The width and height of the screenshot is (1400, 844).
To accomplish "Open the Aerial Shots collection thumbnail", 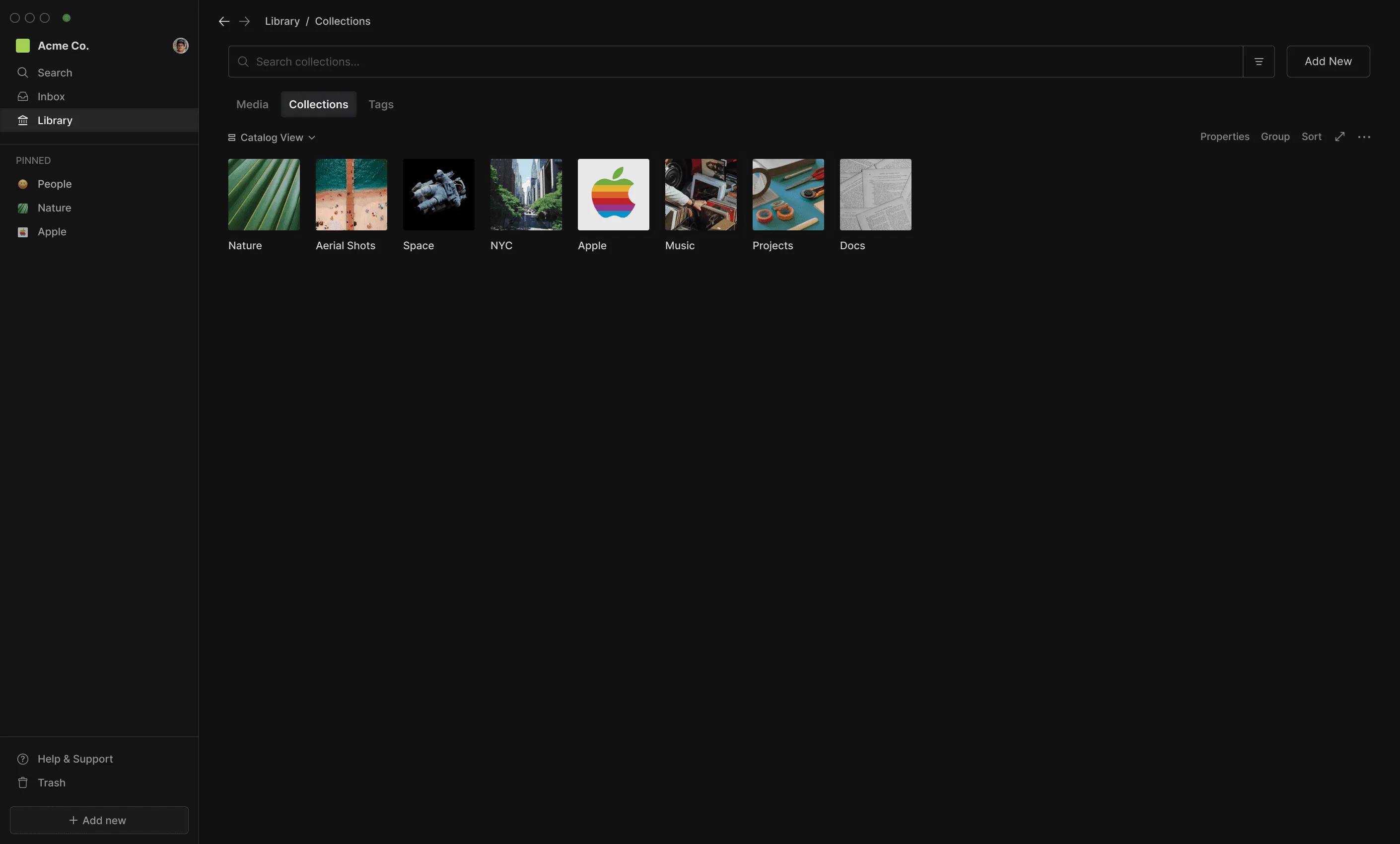I will click(351, 195).
